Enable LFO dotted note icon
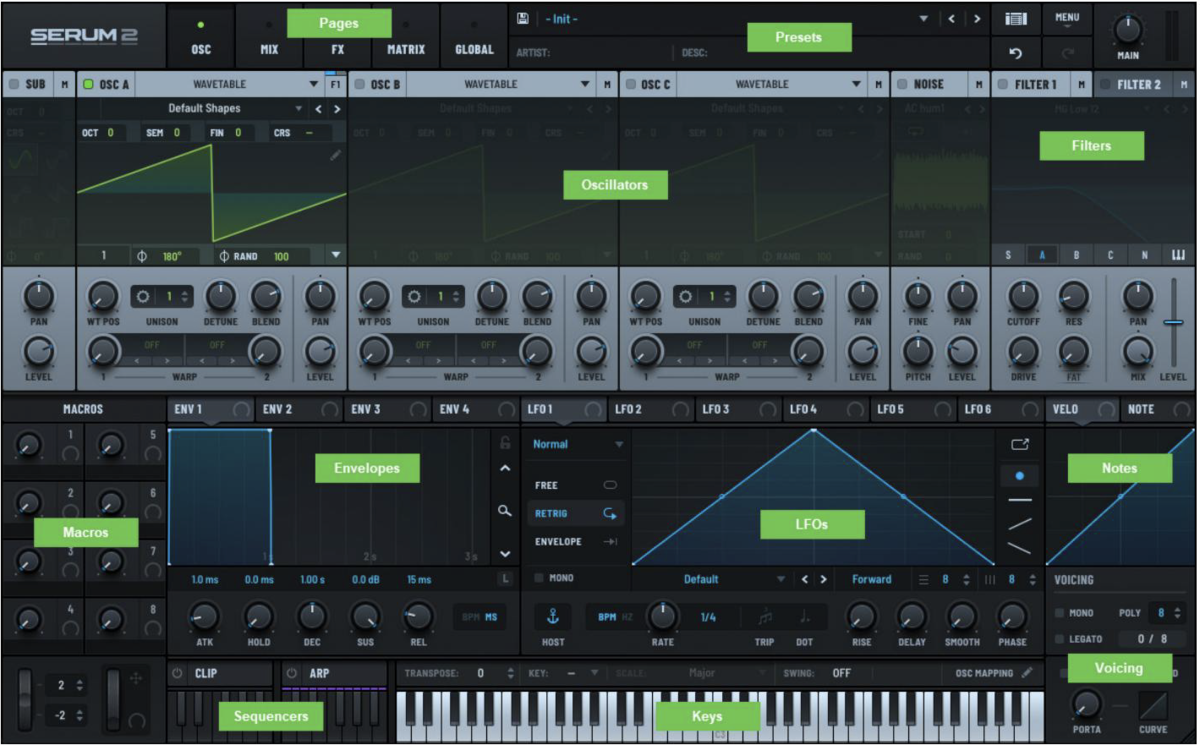The width and height of the screenshot is (1200, 745). click(x=804, y=617)
